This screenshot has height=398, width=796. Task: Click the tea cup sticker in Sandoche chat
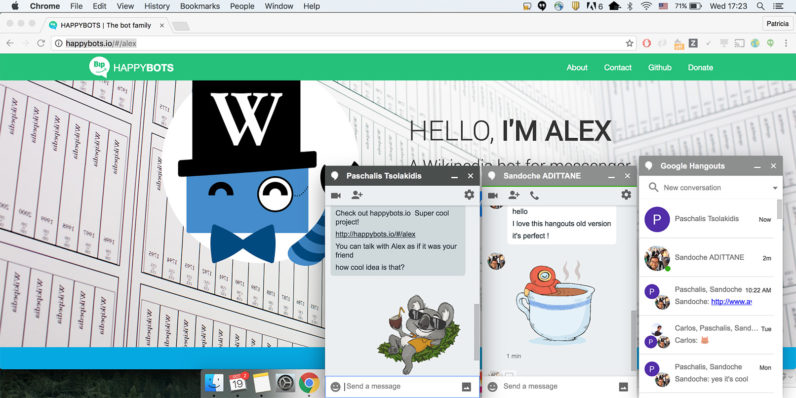point(555,302)
